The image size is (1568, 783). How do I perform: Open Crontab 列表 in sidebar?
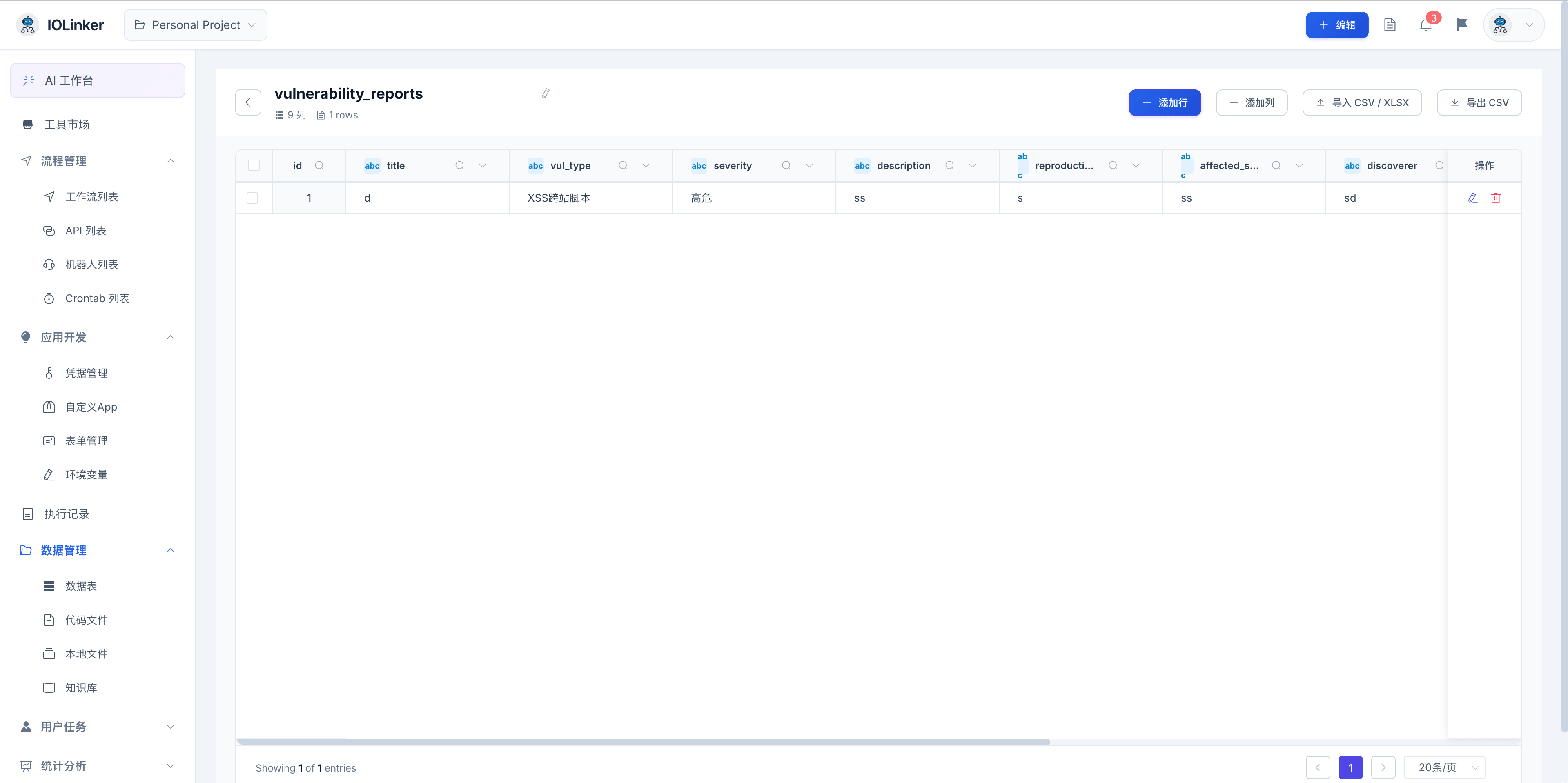click(98, 298)
